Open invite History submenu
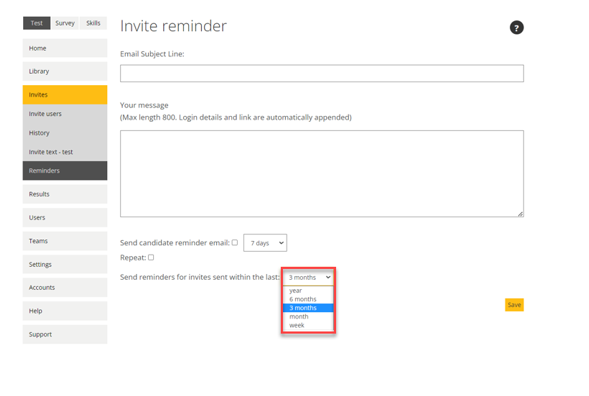The width and height of the screenshot is (589, 396). (x=65, y=133)
